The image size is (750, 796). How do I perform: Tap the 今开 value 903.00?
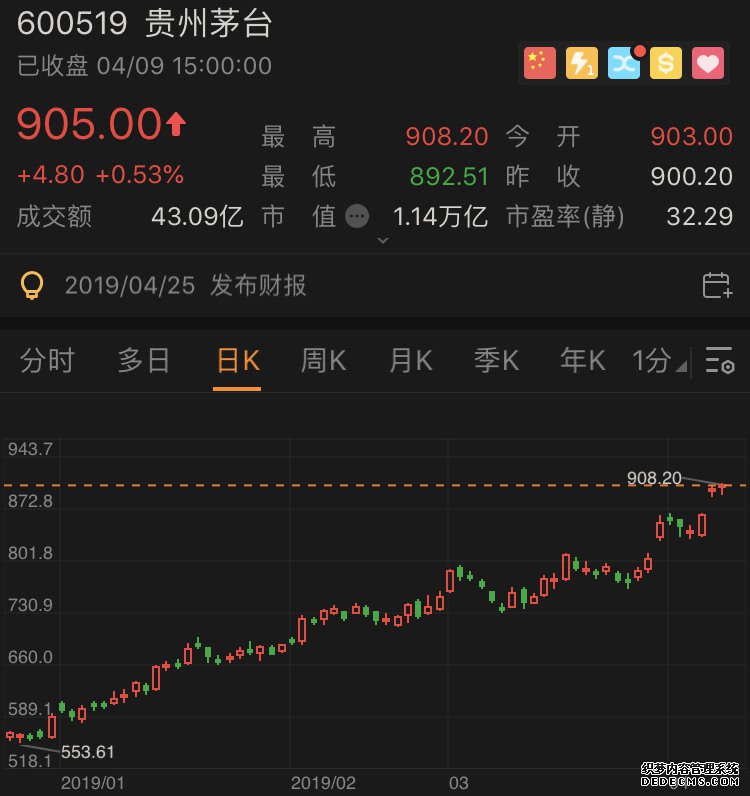coord(692,136)
